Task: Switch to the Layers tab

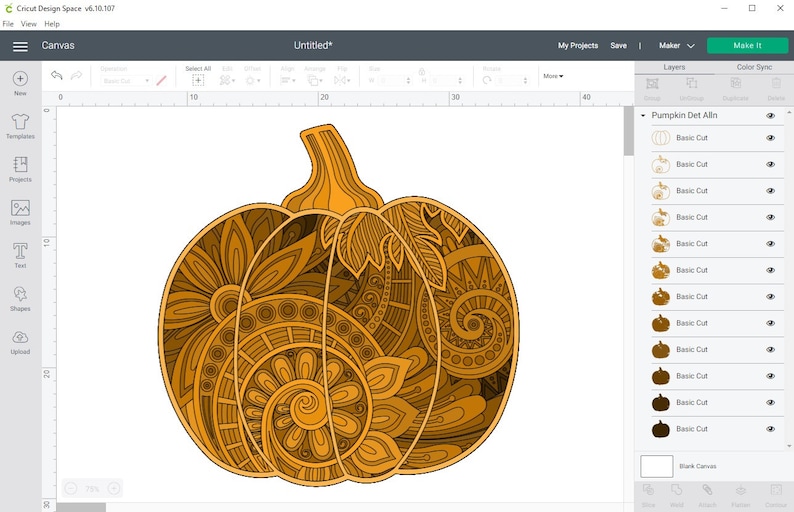Action: pyautogui.click(x=674, y=67)
